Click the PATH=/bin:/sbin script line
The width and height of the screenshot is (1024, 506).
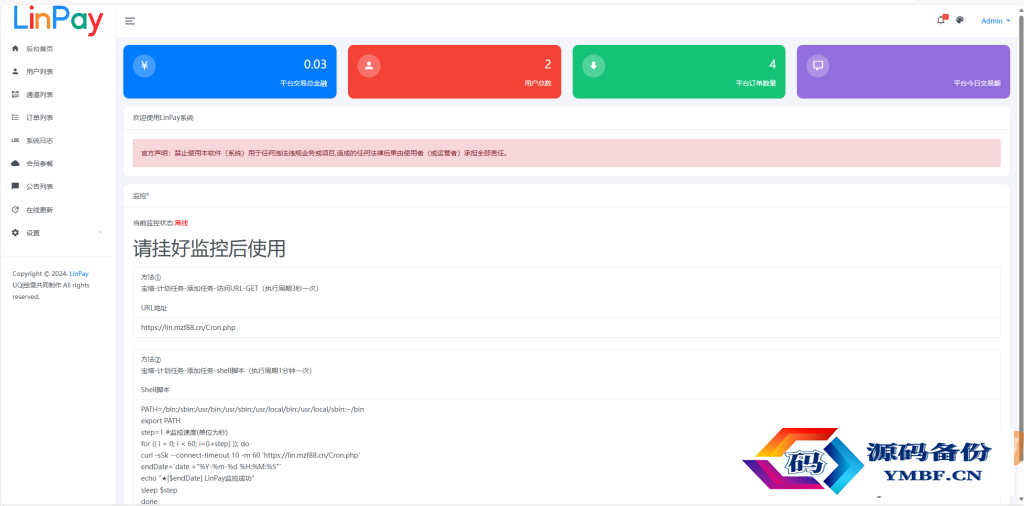253,409
